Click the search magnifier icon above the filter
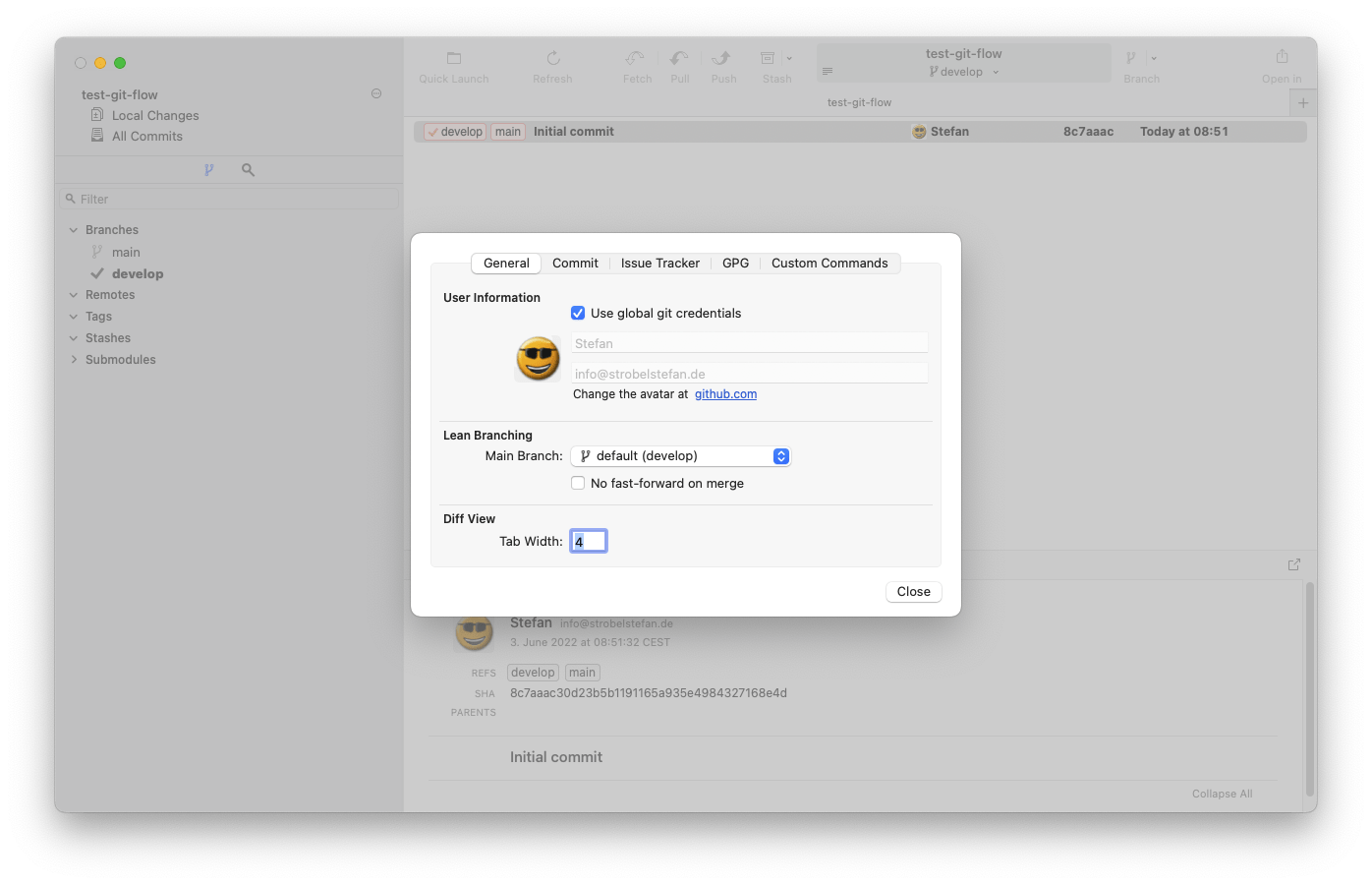This screenshot has width=1372, height=885. coord(248,169)
